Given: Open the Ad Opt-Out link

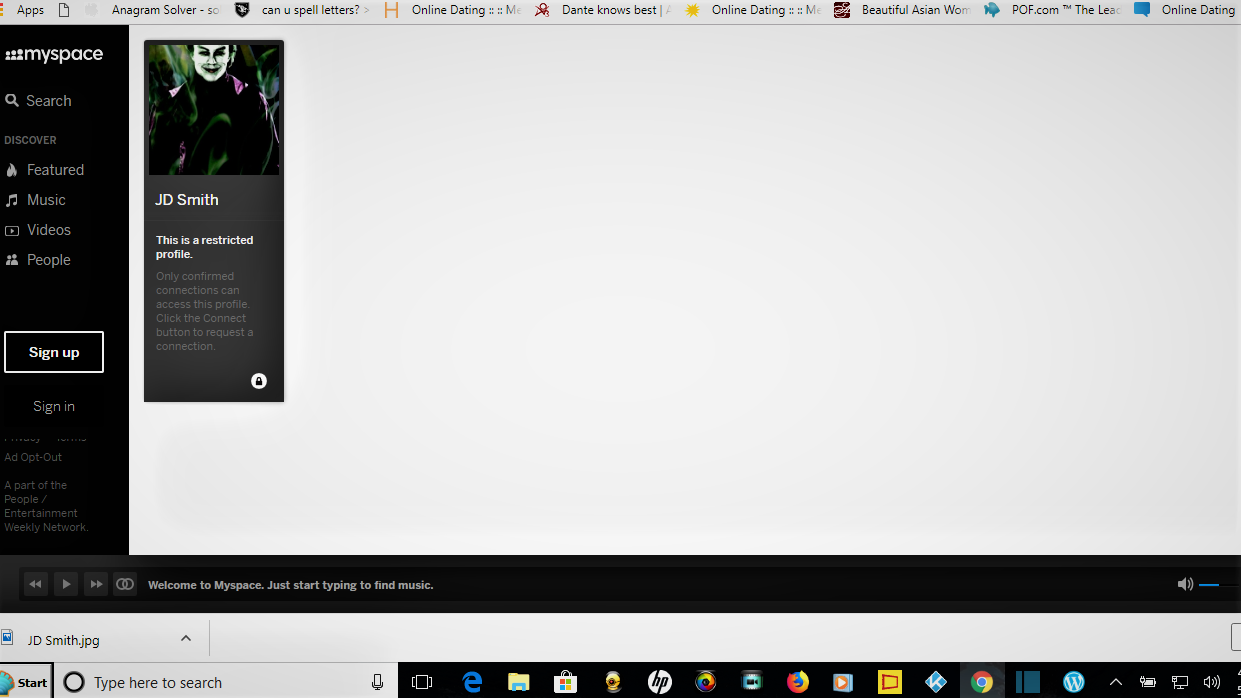Looking at the screenshot, I should [x=33, y=457].
